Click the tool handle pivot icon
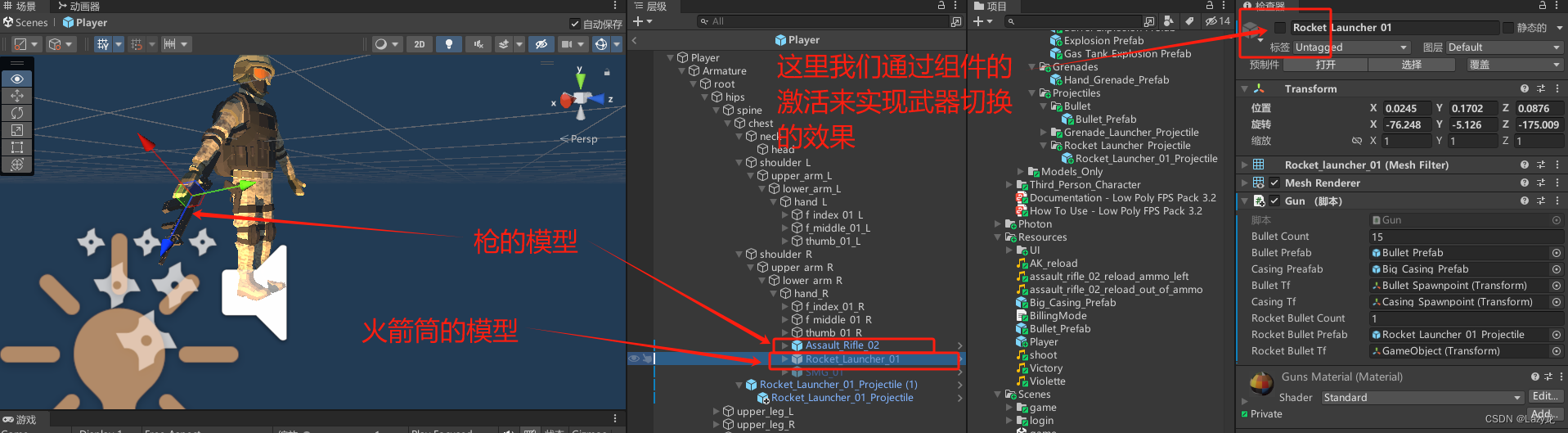Viewport: 1568px width, 433px height. [x=21, y=44]
